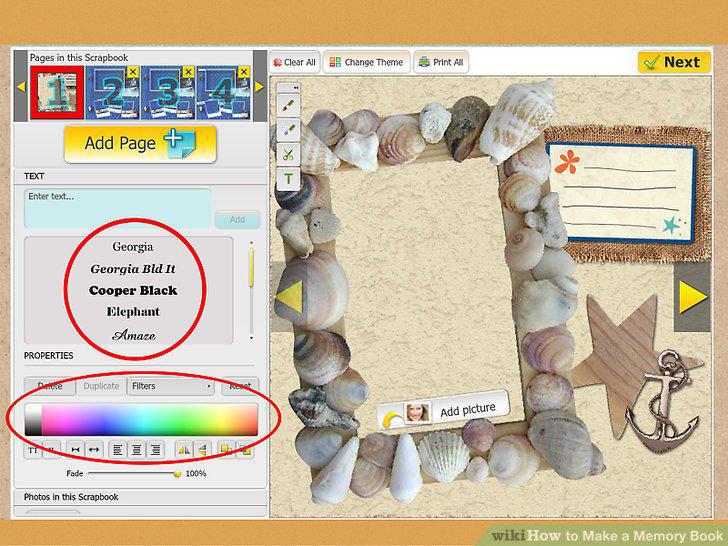Pick a magenta color from spectrum bar
Image resolution: width=728 pixels, height=546 pixels.
60,419
